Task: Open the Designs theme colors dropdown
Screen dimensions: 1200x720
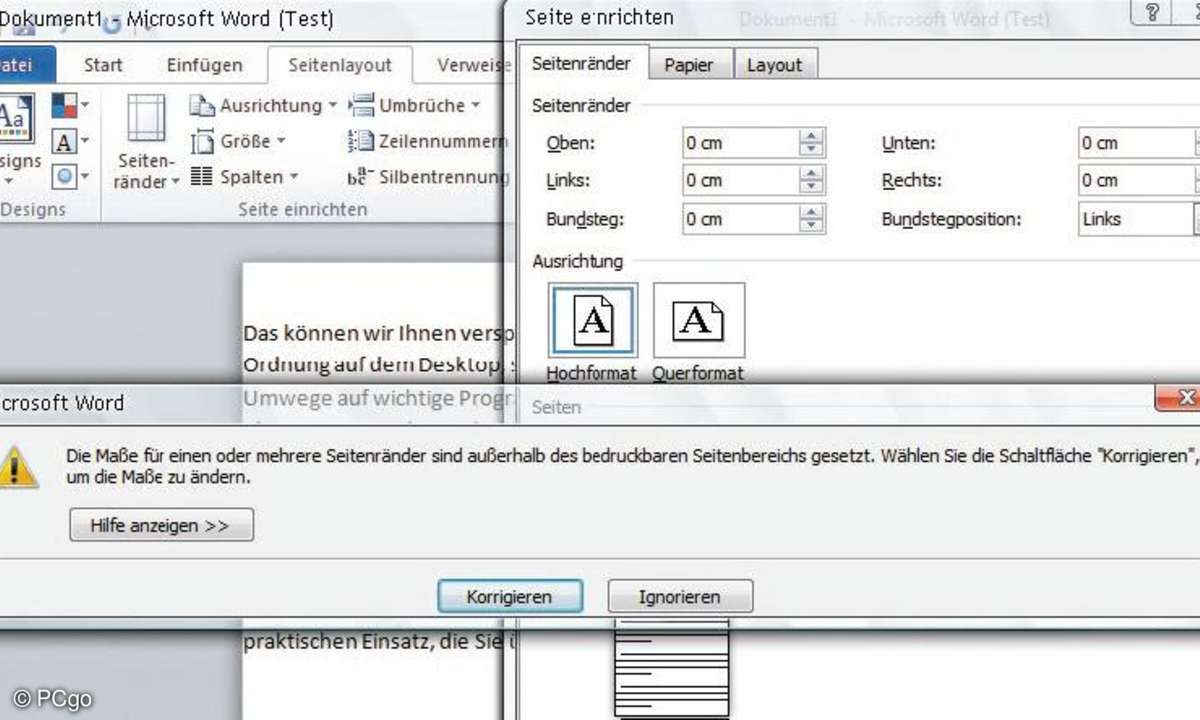Action: pos(70,104)
